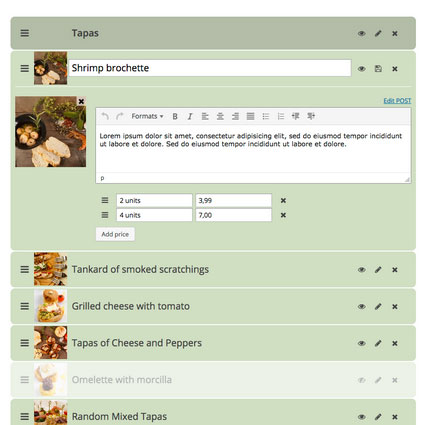Edit Grilled cheese with tomato pencil icon
This screenshot has width=425, height=425.
tap(378, 306)
